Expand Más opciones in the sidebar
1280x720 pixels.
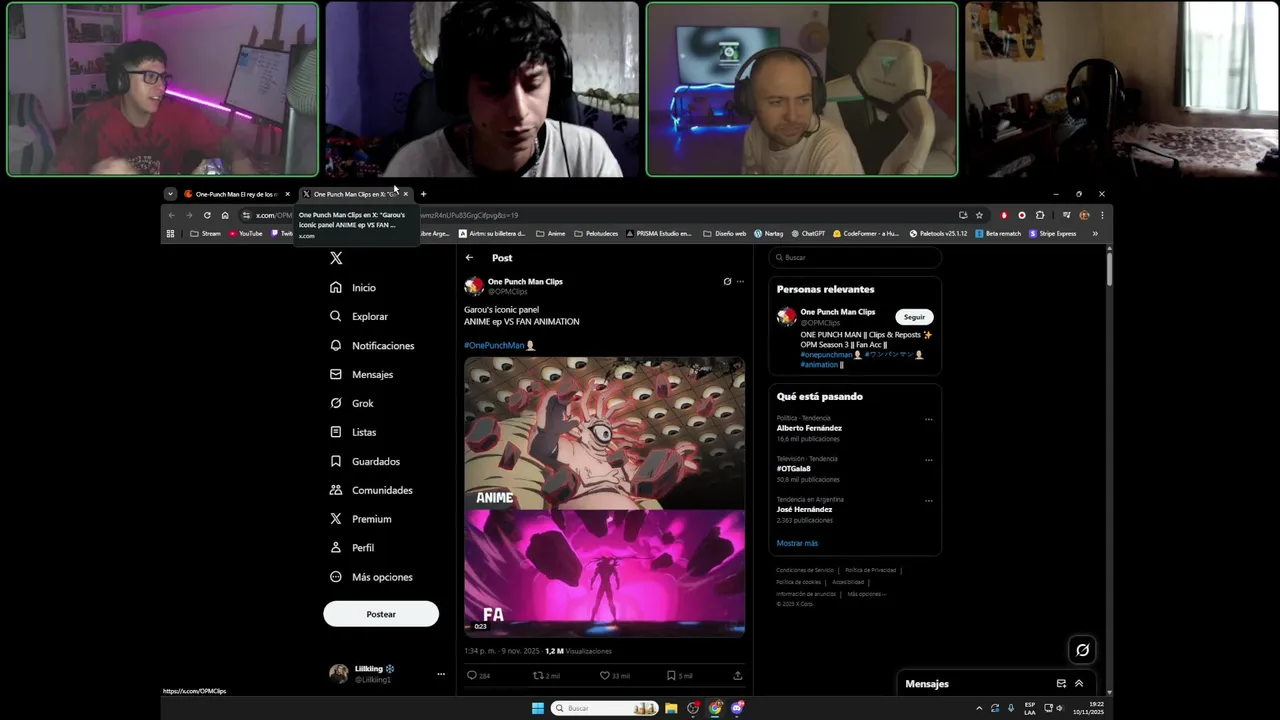click(x=370, y=577)
